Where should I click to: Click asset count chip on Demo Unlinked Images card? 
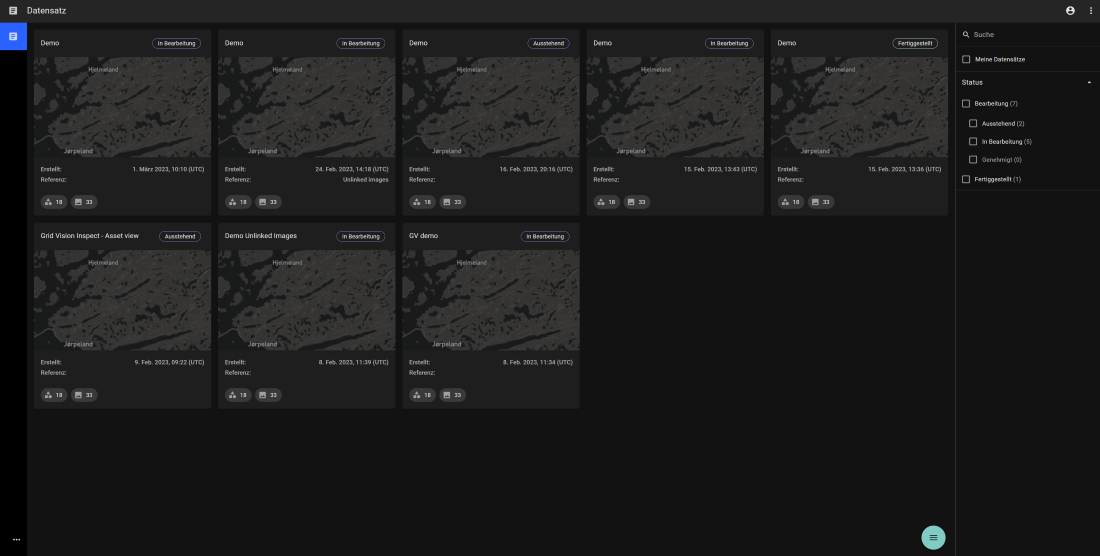238,395
